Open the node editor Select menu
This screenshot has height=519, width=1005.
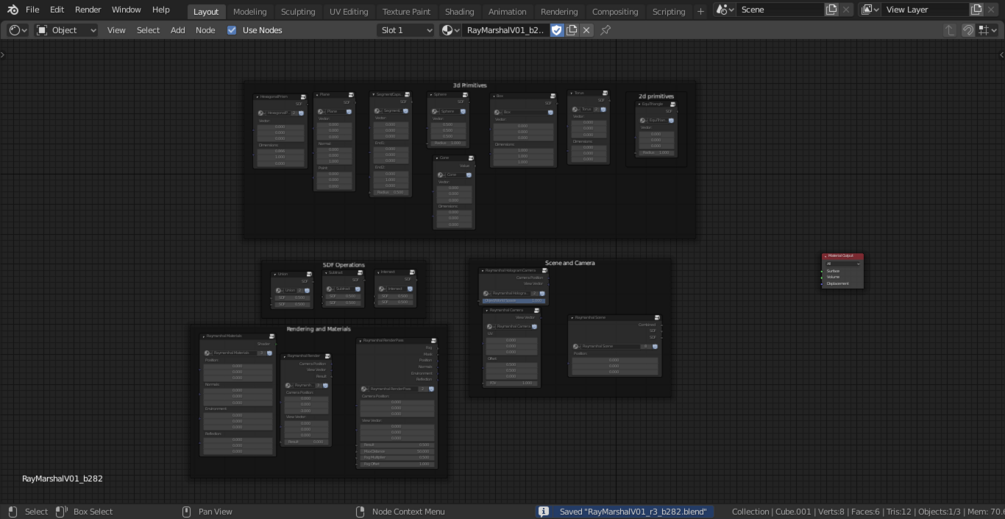tap(148, 30)
